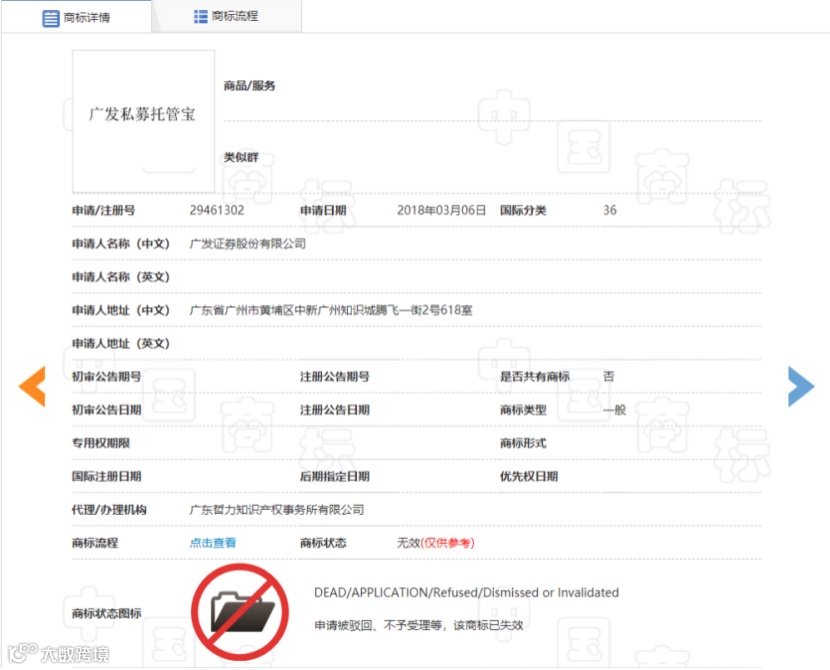Click the dead-application folder status icon
Viewport: 830px width, 670px height.
pos(240,612)
